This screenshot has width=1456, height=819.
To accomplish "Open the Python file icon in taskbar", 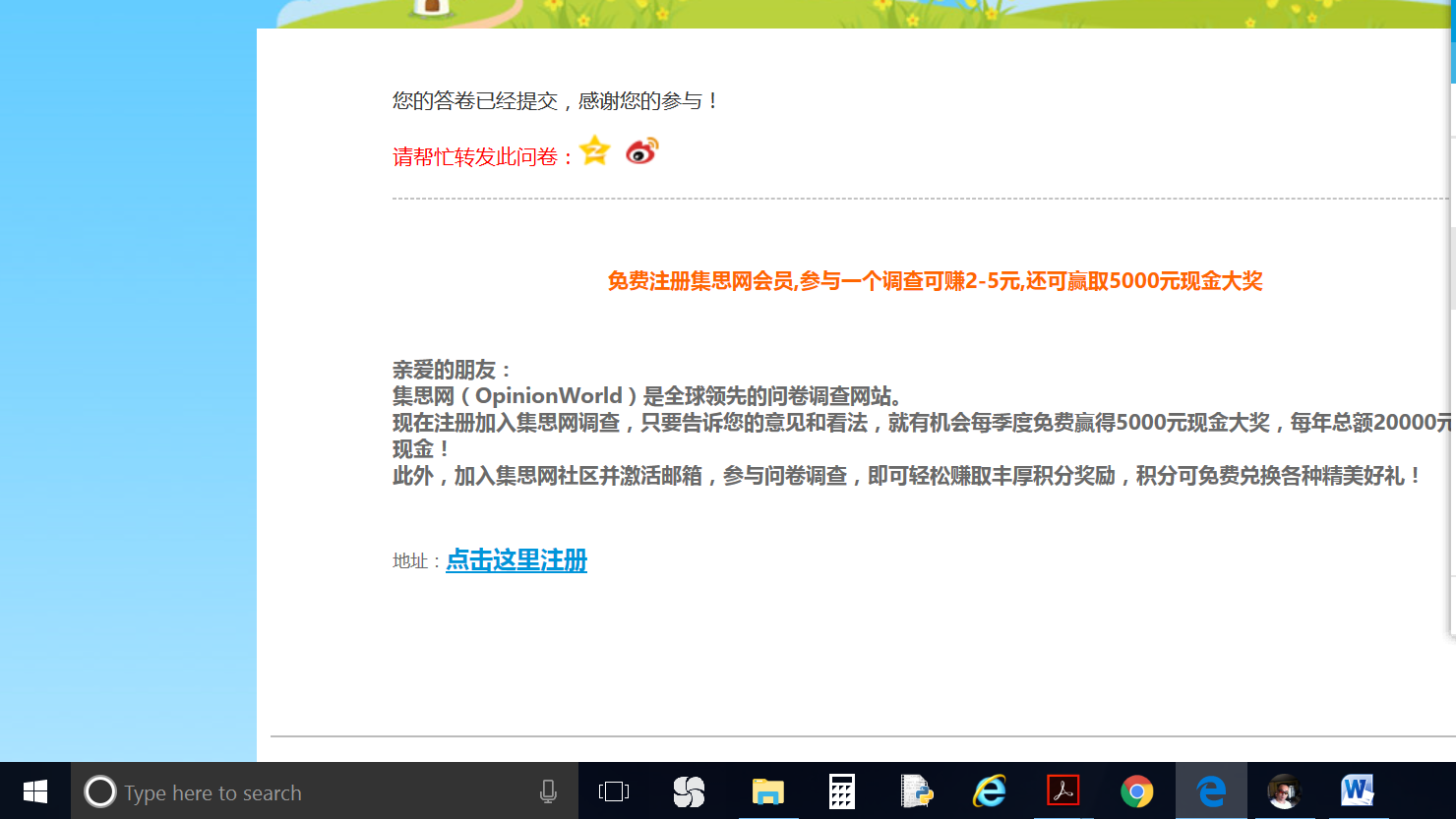I will (916, 791).
